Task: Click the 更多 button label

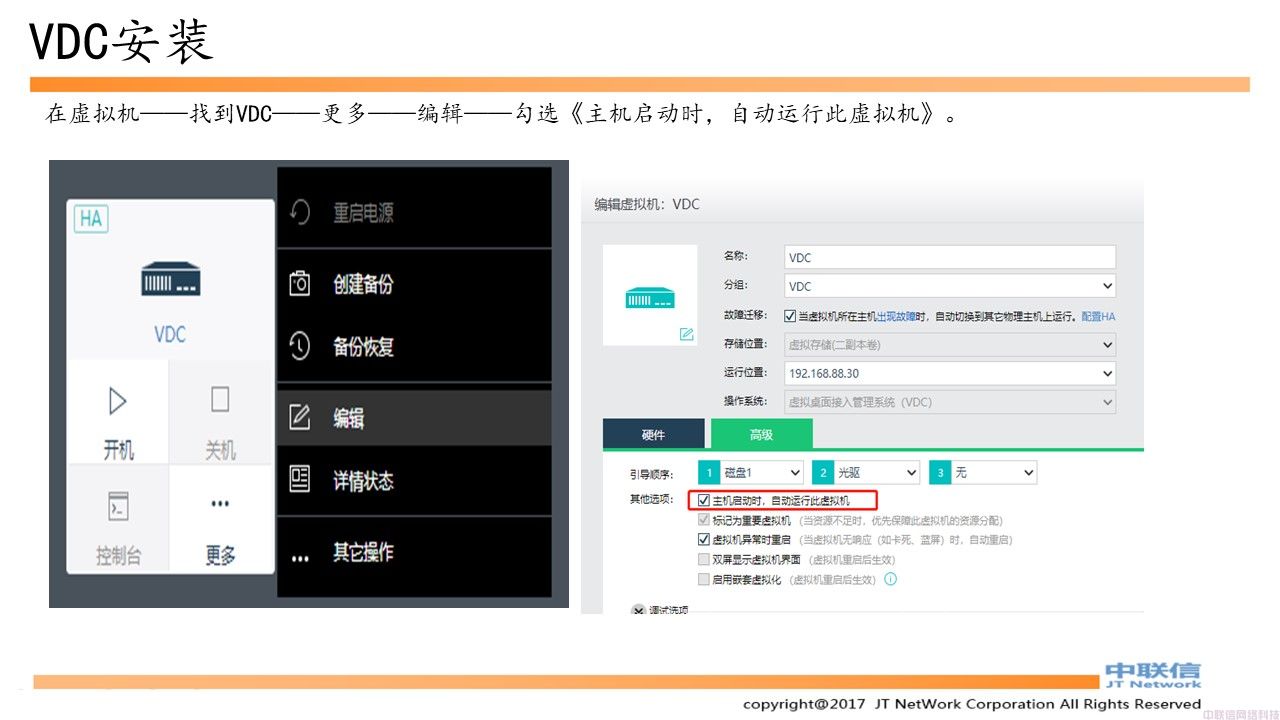Action: point(220,556)
